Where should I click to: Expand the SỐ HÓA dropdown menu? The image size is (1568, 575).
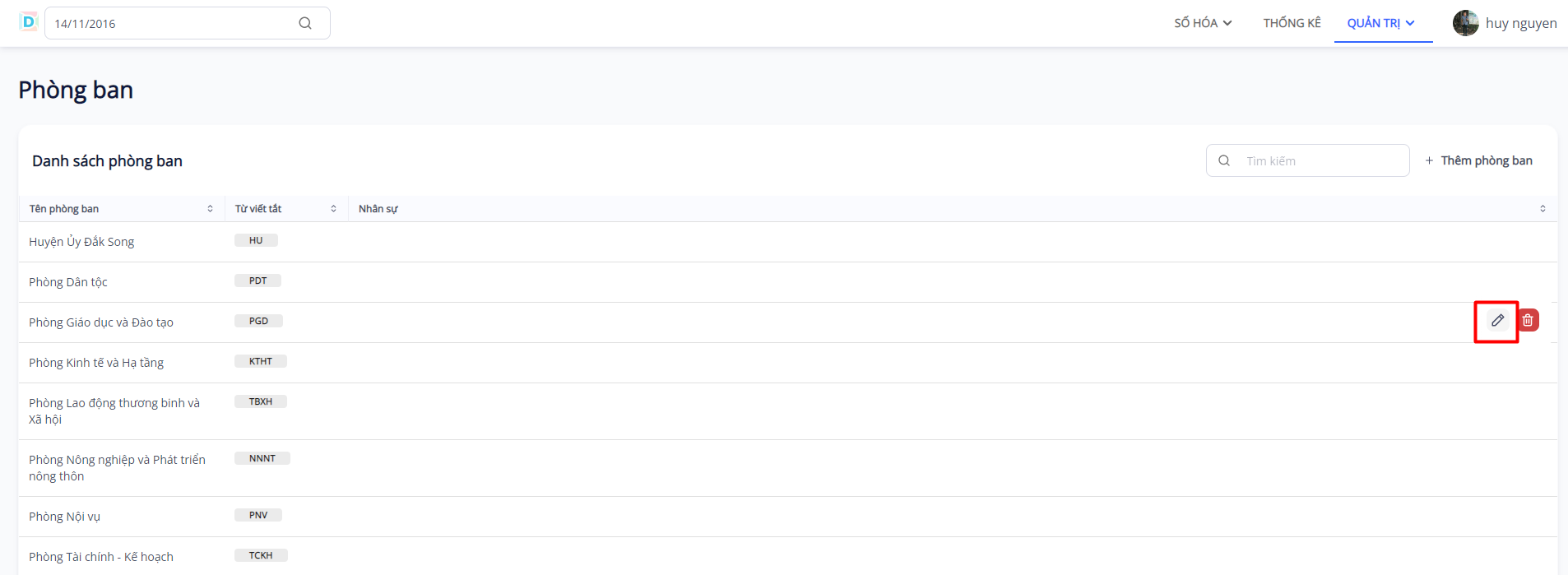pyautogui.click(x=1202, y=23)
